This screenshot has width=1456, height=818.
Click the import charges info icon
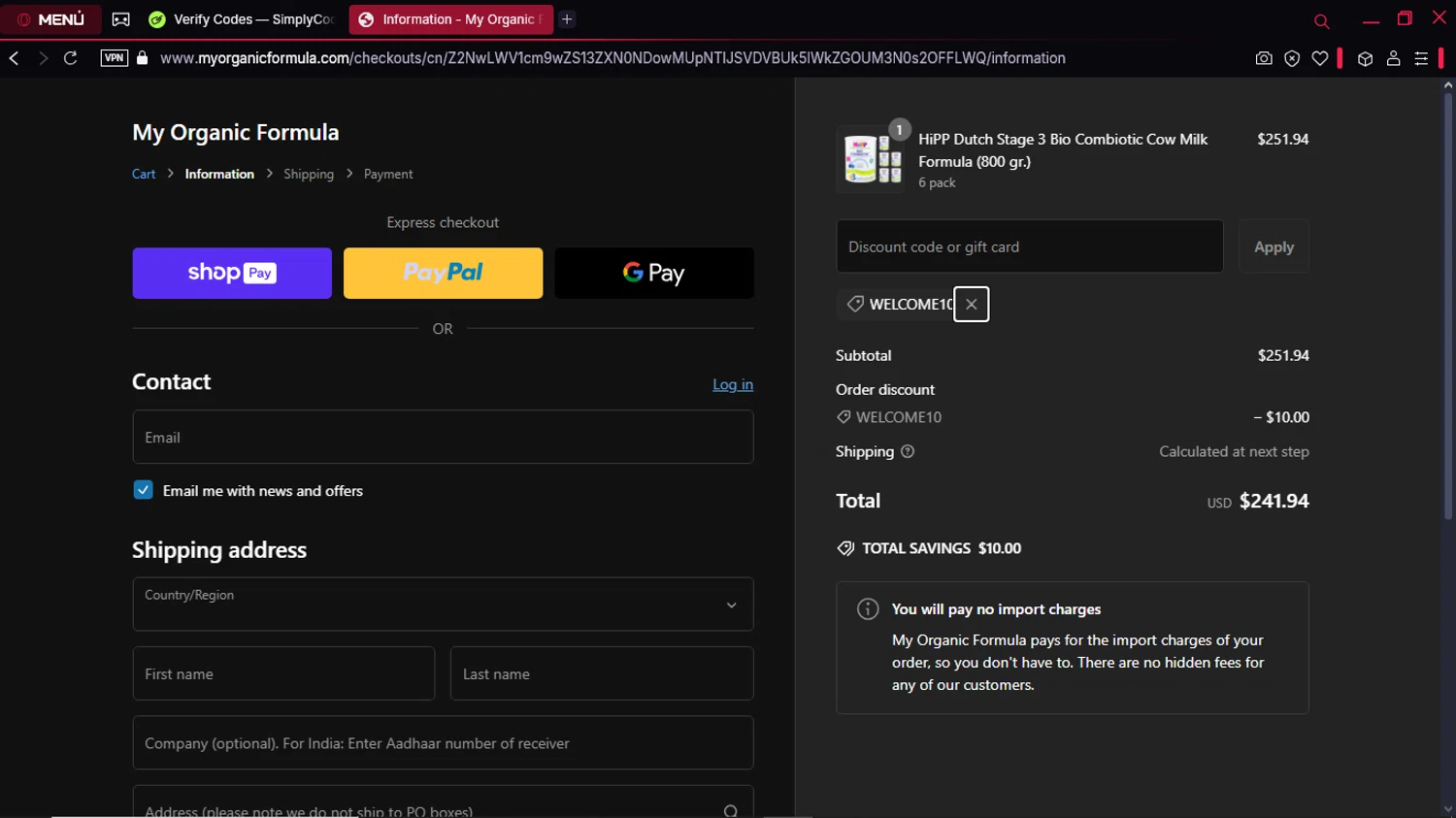pyautogui.click(x=868, y=609)
